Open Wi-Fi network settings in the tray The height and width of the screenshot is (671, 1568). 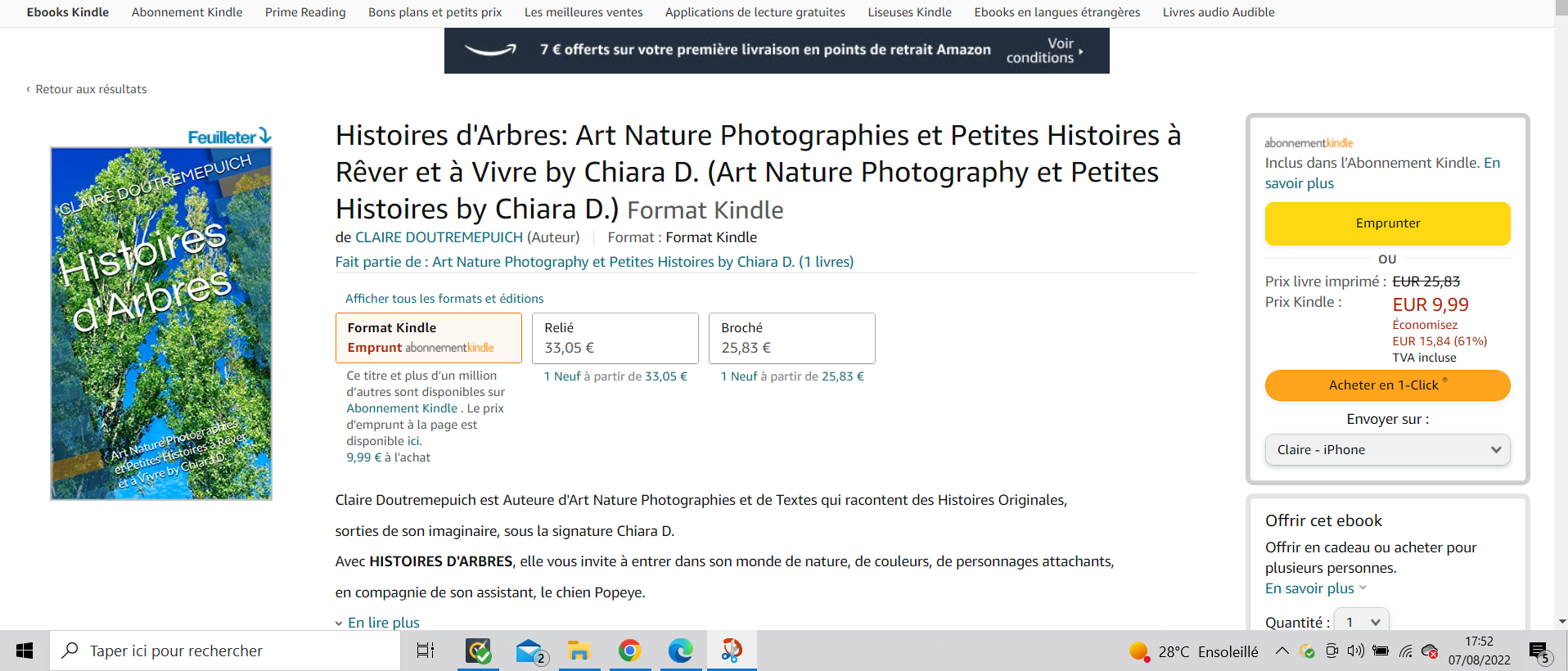(x=1405, y=651)
